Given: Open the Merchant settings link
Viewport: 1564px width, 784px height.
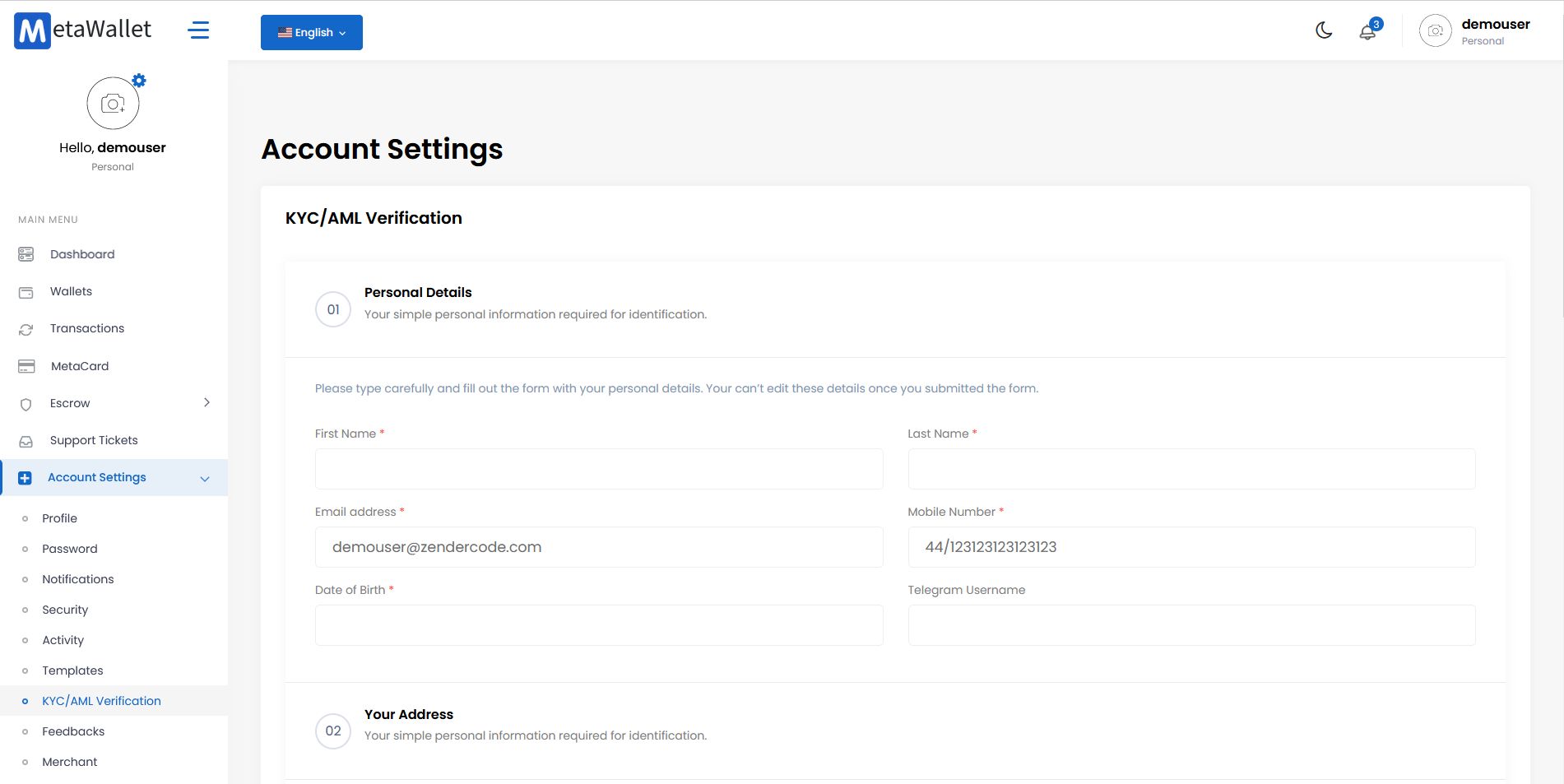Looking at the screenshot, I should pos(69,762).
